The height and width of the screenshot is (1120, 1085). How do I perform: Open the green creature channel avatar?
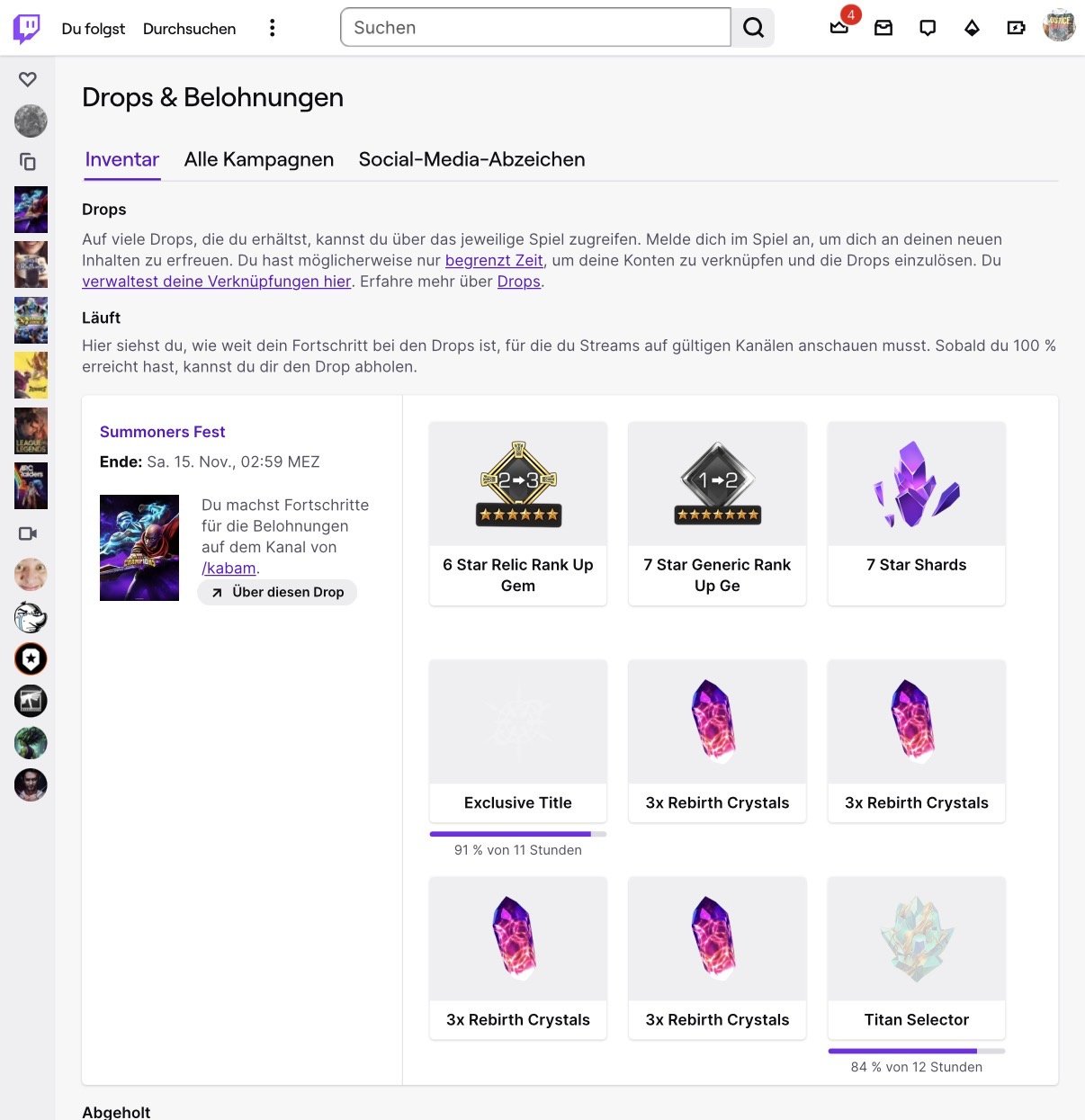pyautogui.click(x=31, y=743)
